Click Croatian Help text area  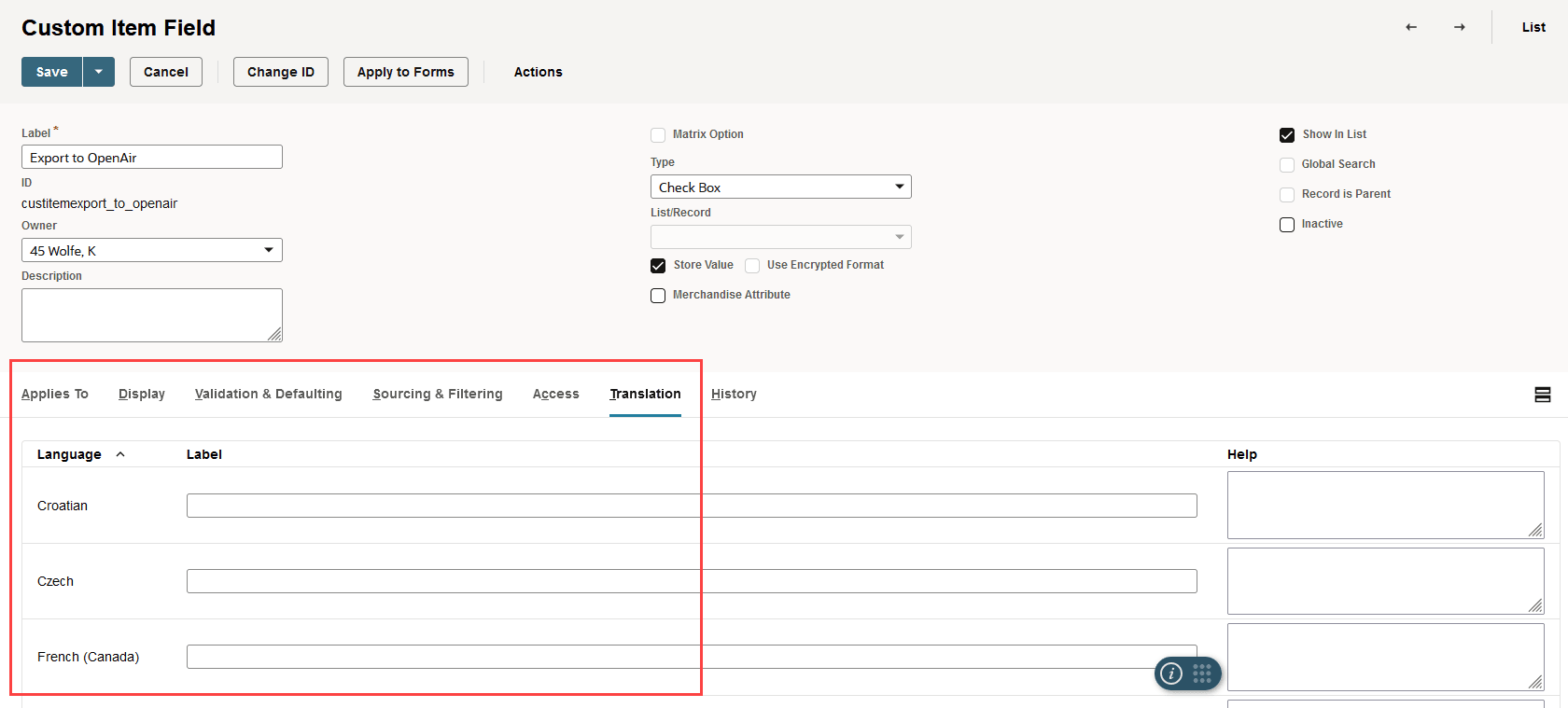pyautogui.click(x=1386, y=505)
